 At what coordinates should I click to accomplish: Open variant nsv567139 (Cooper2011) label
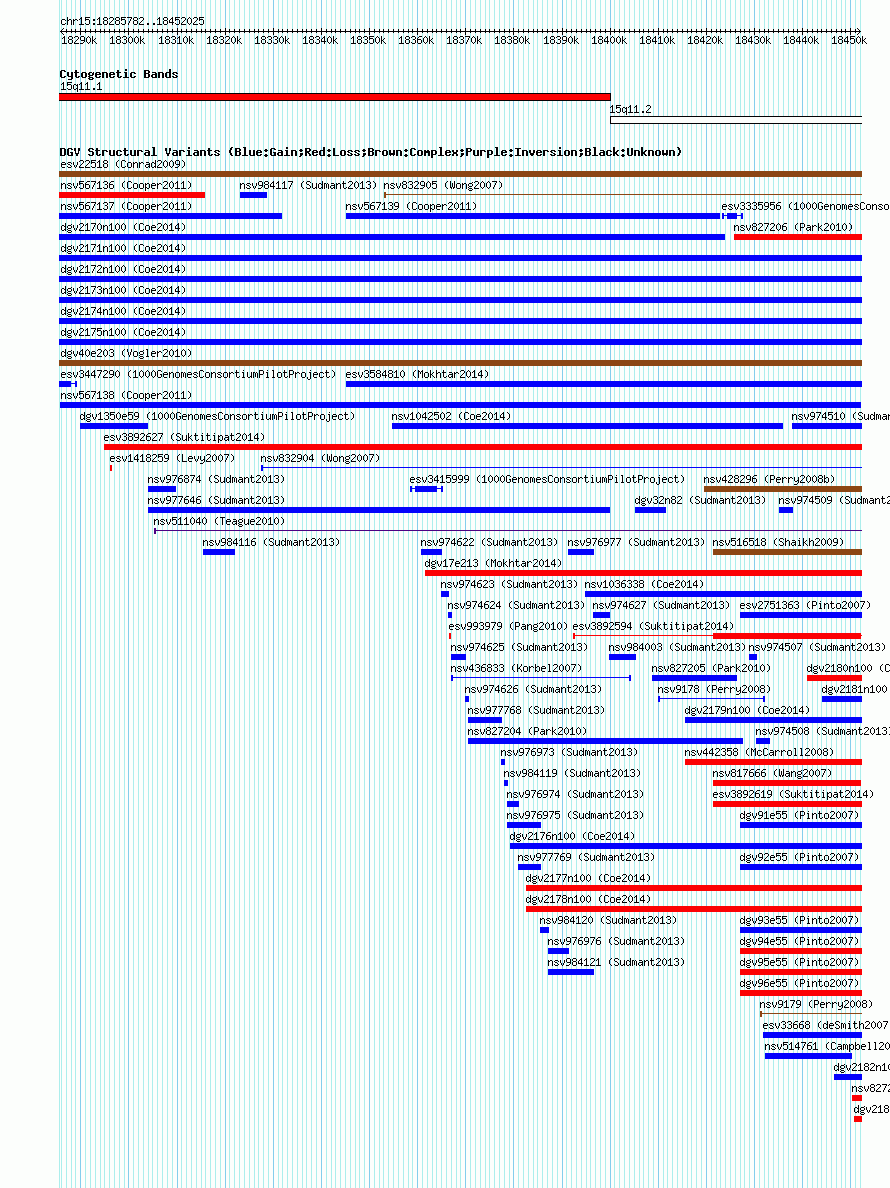click(411, 206)
